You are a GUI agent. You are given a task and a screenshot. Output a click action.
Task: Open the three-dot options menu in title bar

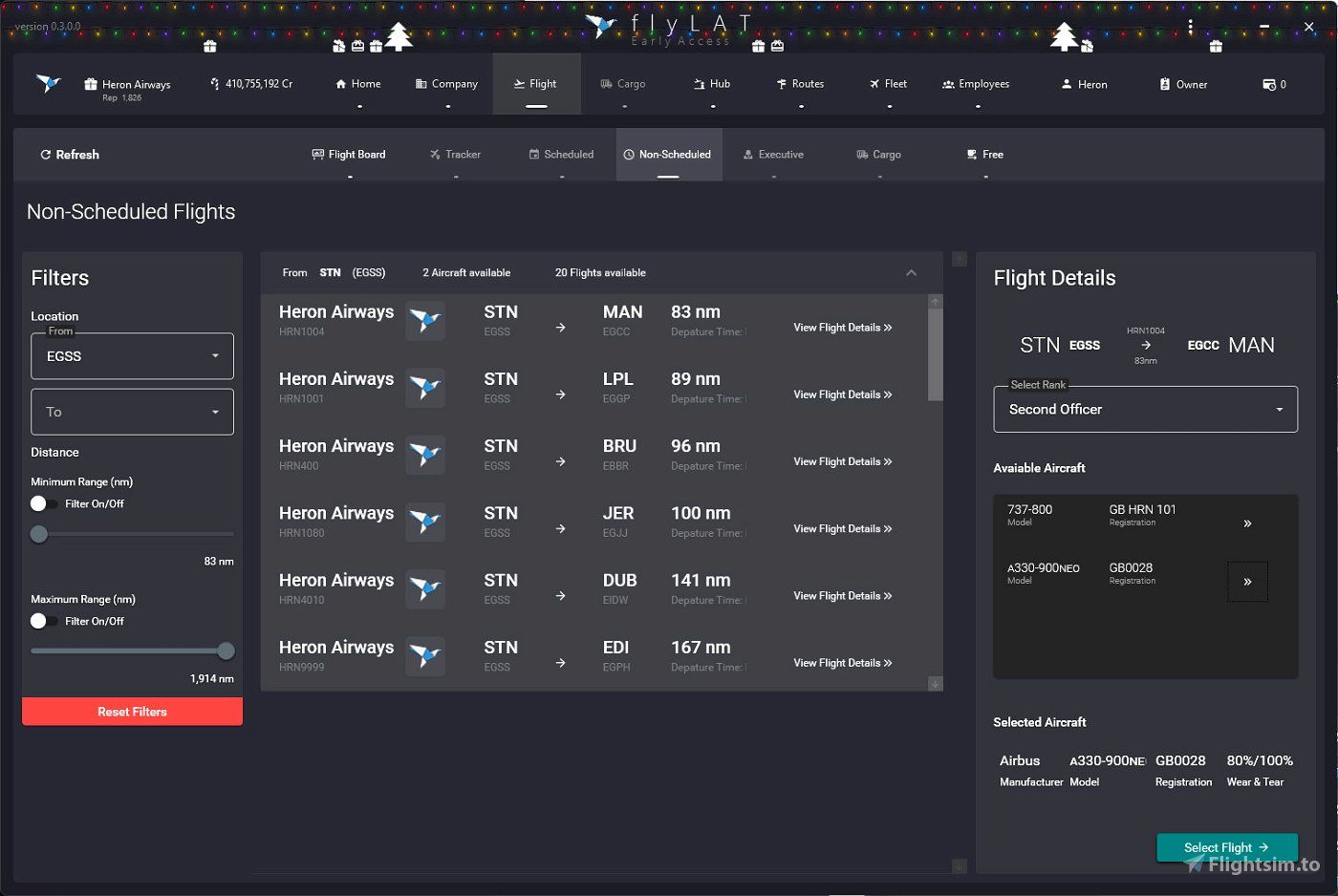[x=1191, y=27]
